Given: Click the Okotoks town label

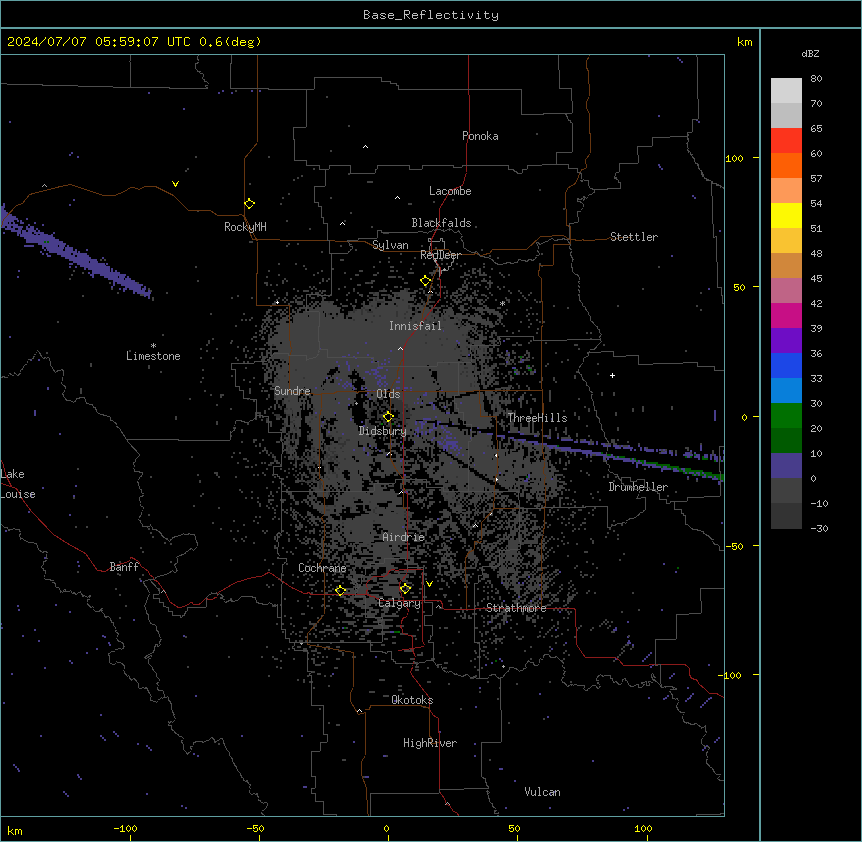Looking at the screenshot, I should point(412,700).
